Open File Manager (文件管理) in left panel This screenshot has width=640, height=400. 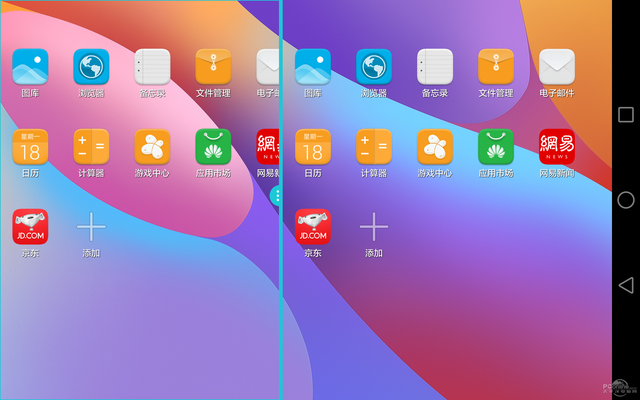pyautogui.click(x=213, y=67)
